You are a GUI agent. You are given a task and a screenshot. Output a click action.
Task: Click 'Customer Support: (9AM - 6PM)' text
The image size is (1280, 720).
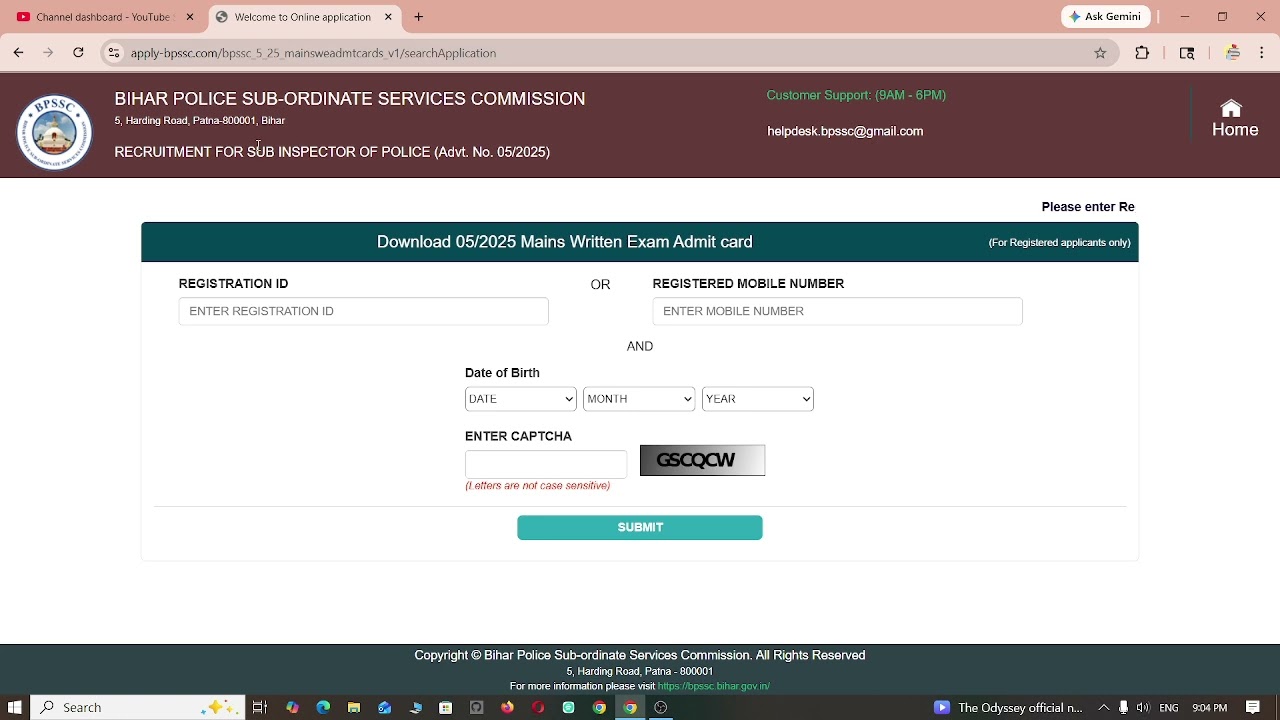(856, 95)
